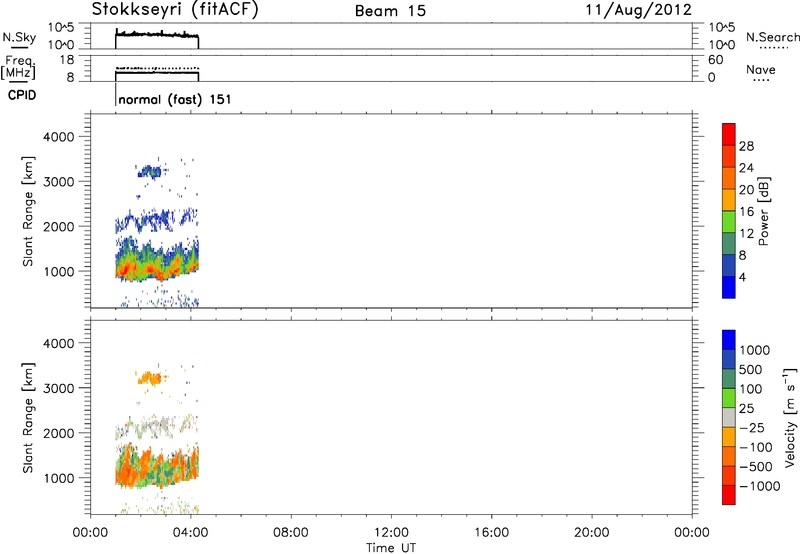
Task: Click the 1000 tick in velocity panel
Action: [x=58, y=478]
